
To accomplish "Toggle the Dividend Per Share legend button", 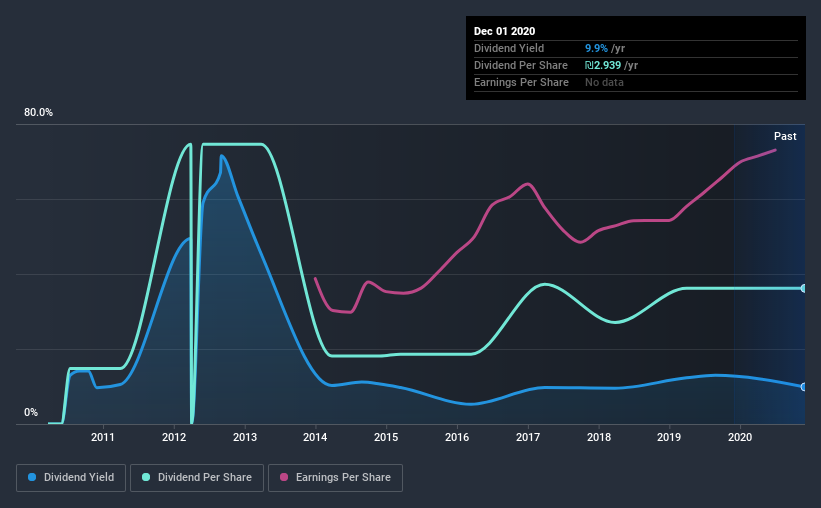I will 197,478.
